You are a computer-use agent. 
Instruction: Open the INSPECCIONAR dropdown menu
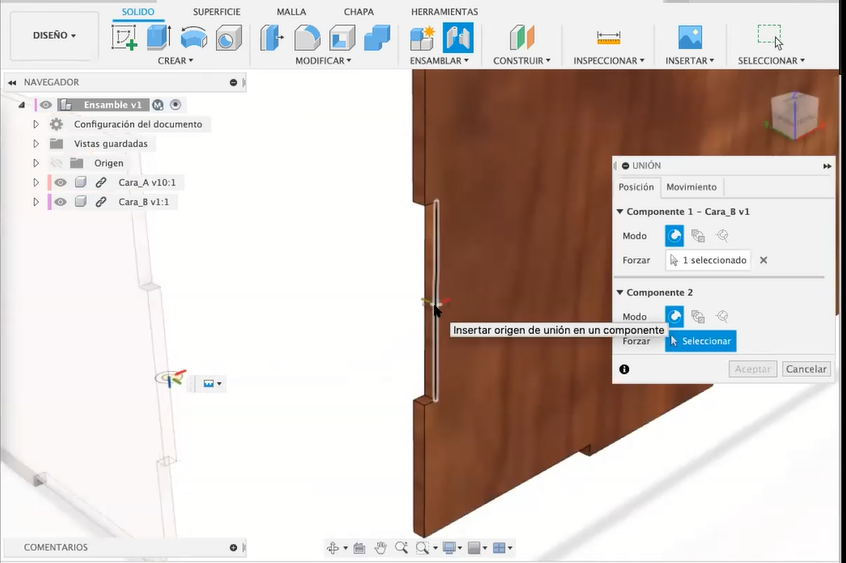[609, 61]
